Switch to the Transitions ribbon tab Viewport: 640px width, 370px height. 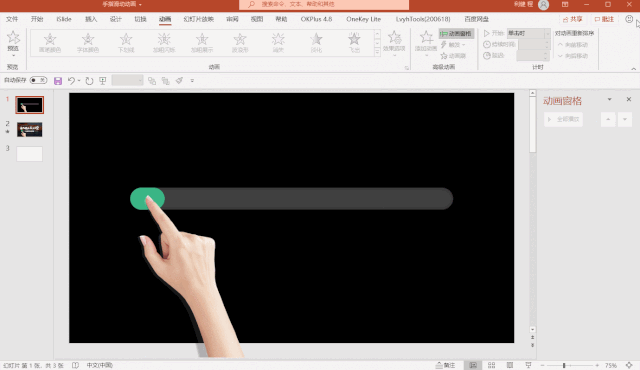[140, 19]
